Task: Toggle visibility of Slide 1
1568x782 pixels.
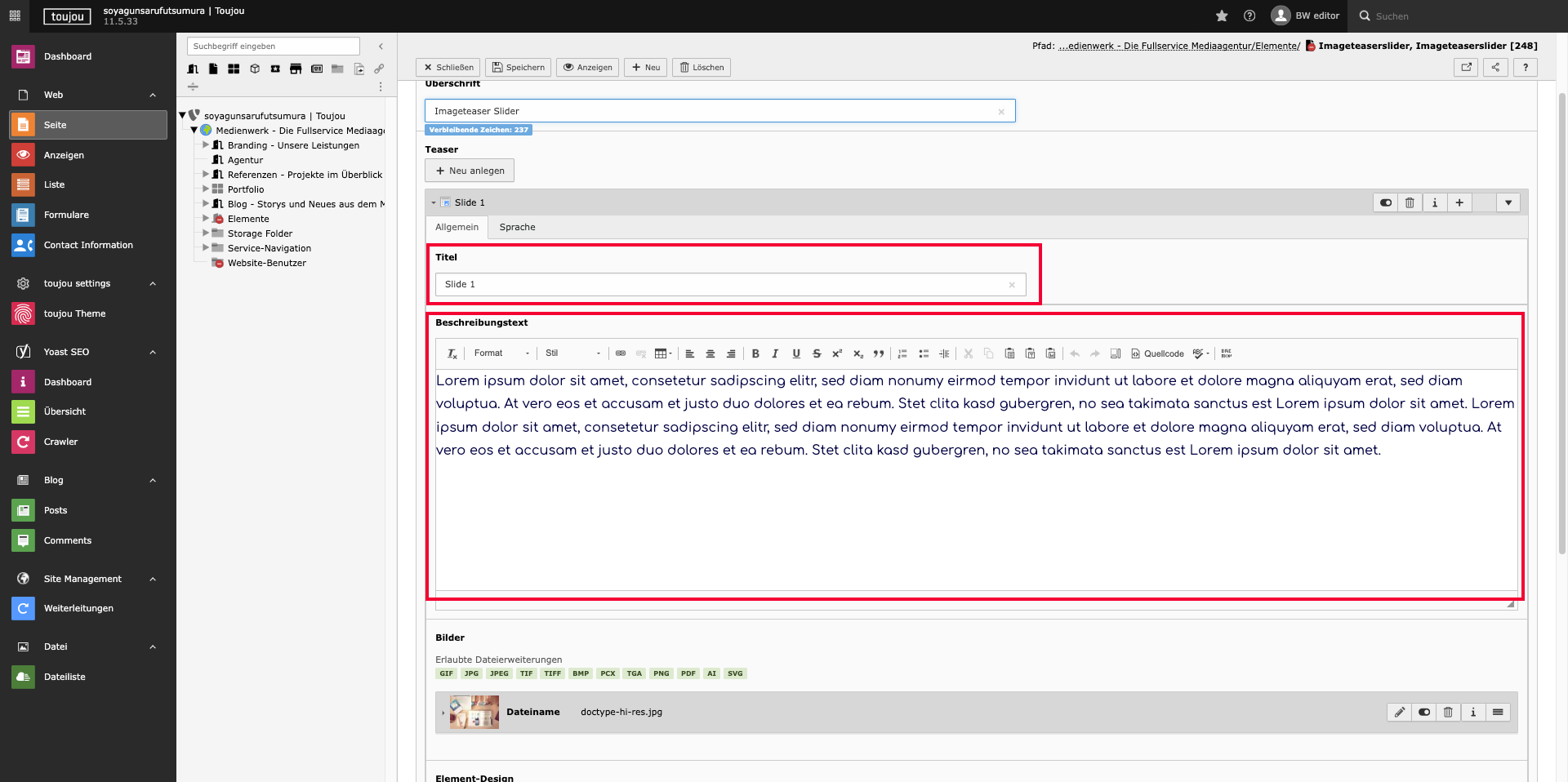Action: click(x=1386, y=202)
